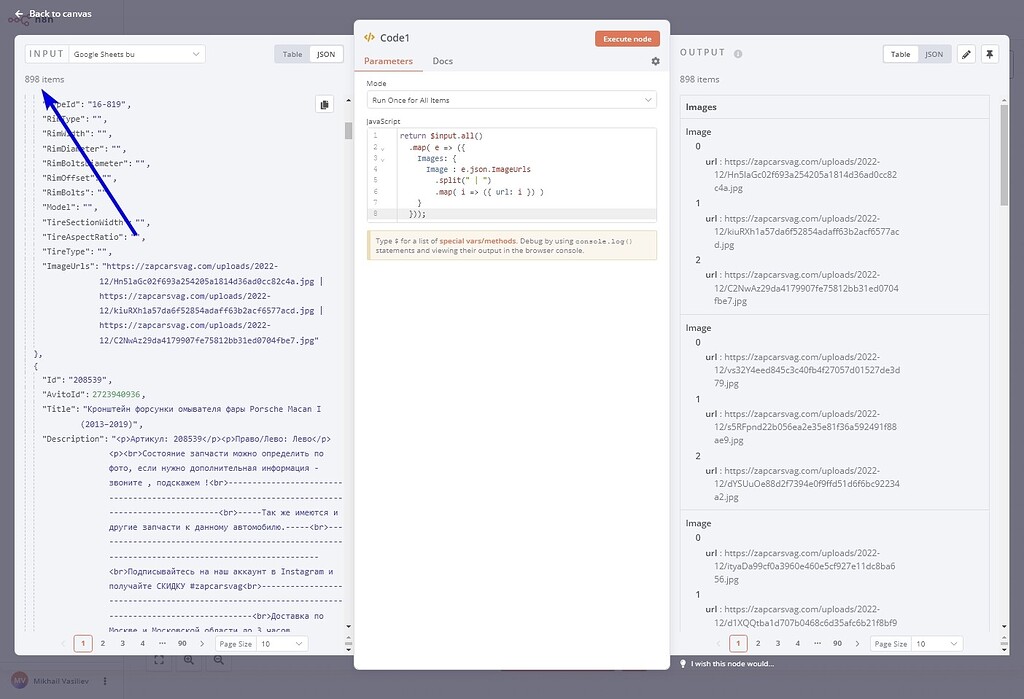The width and height of the screenshot is (1024, 699).
Task: Open the Run Once for All Items dropdown
Action: [511, 100]
